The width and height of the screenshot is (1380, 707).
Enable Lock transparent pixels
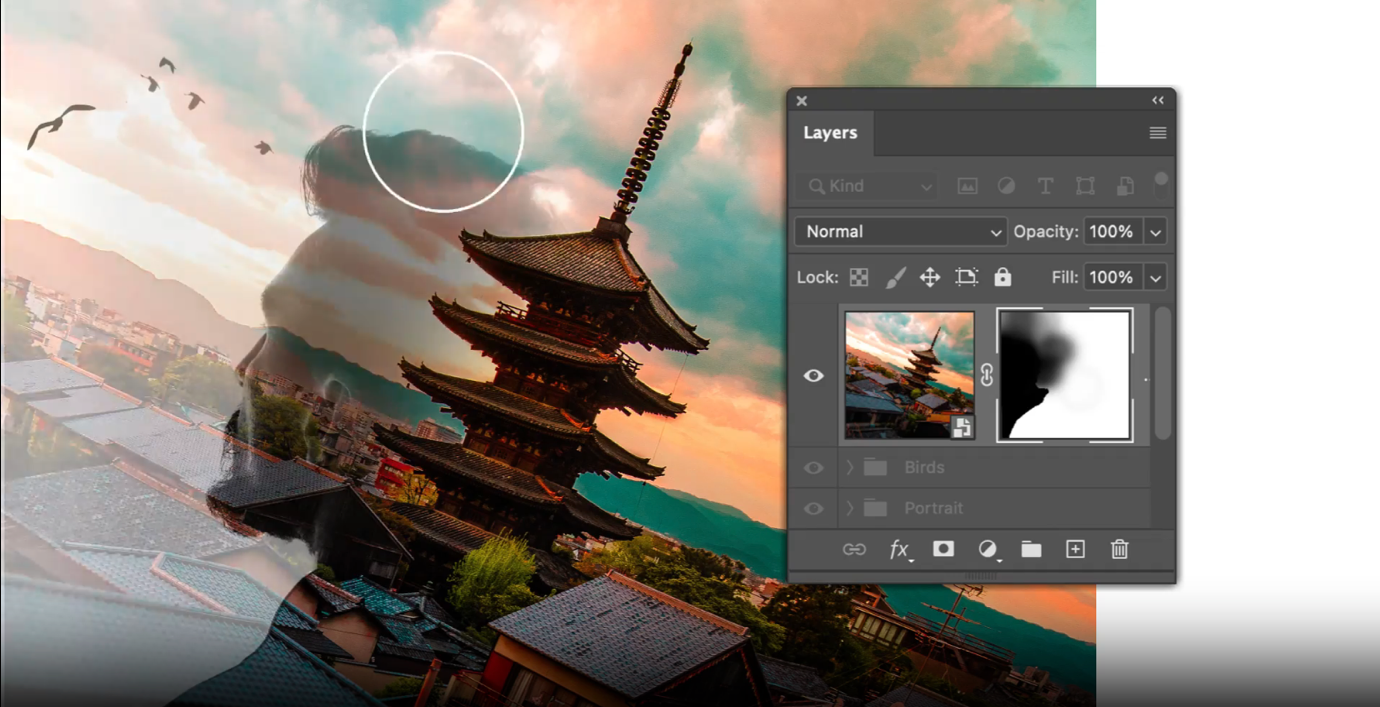[x=858, y=277]
